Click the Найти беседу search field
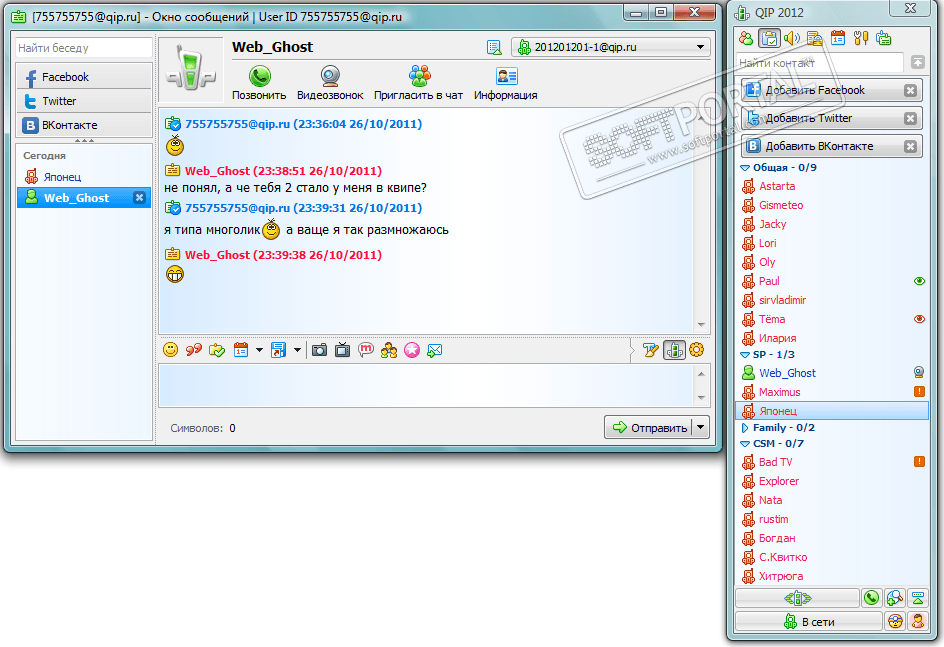The image size is (944, 647). click(83, 48)
